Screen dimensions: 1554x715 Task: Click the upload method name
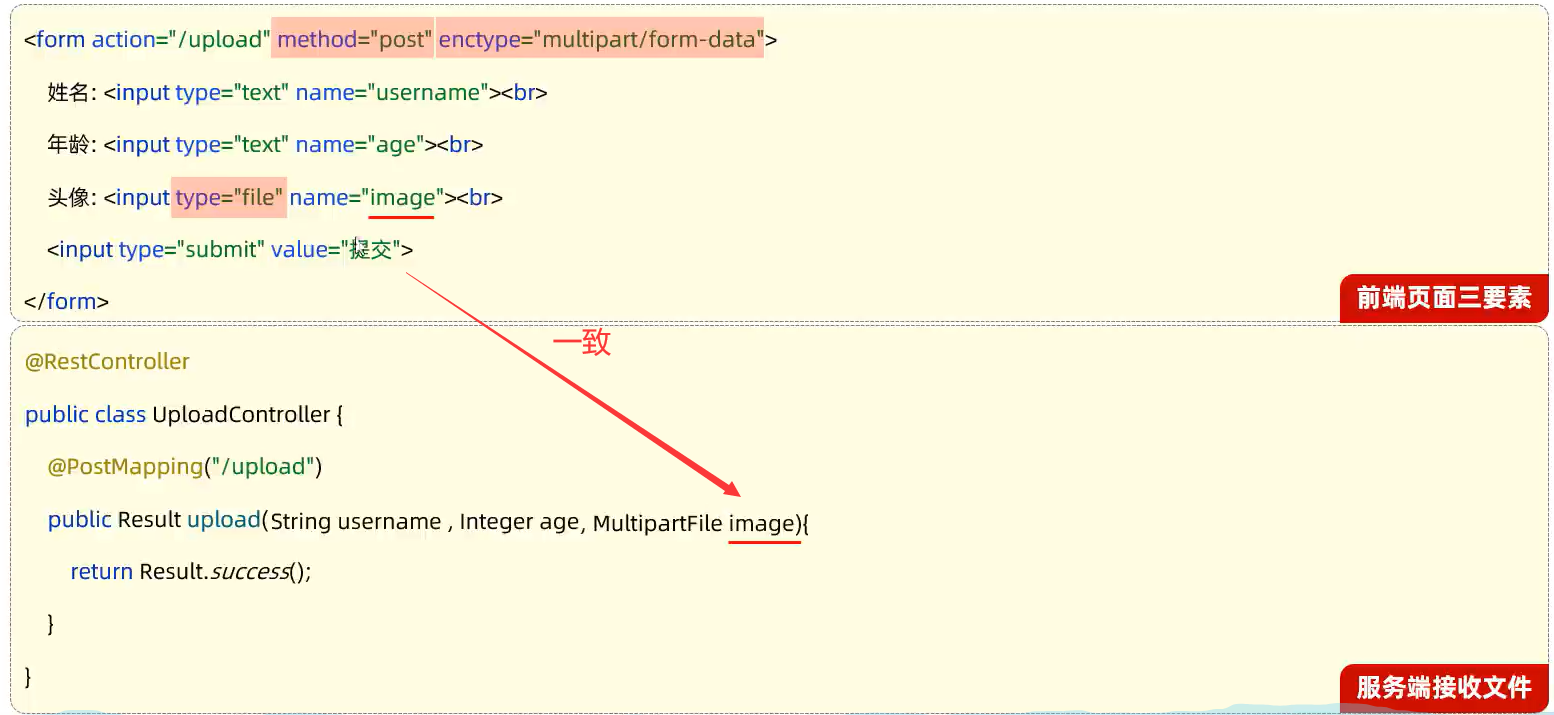(224, 520)
